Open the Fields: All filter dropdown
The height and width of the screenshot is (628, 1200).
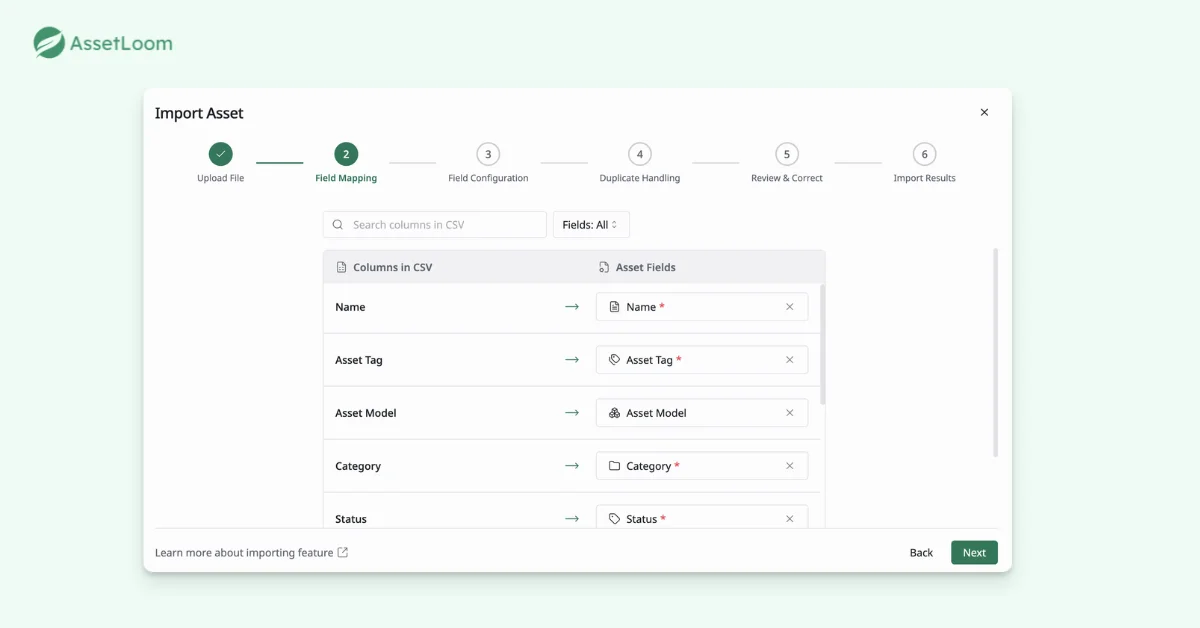pos(591,225)
